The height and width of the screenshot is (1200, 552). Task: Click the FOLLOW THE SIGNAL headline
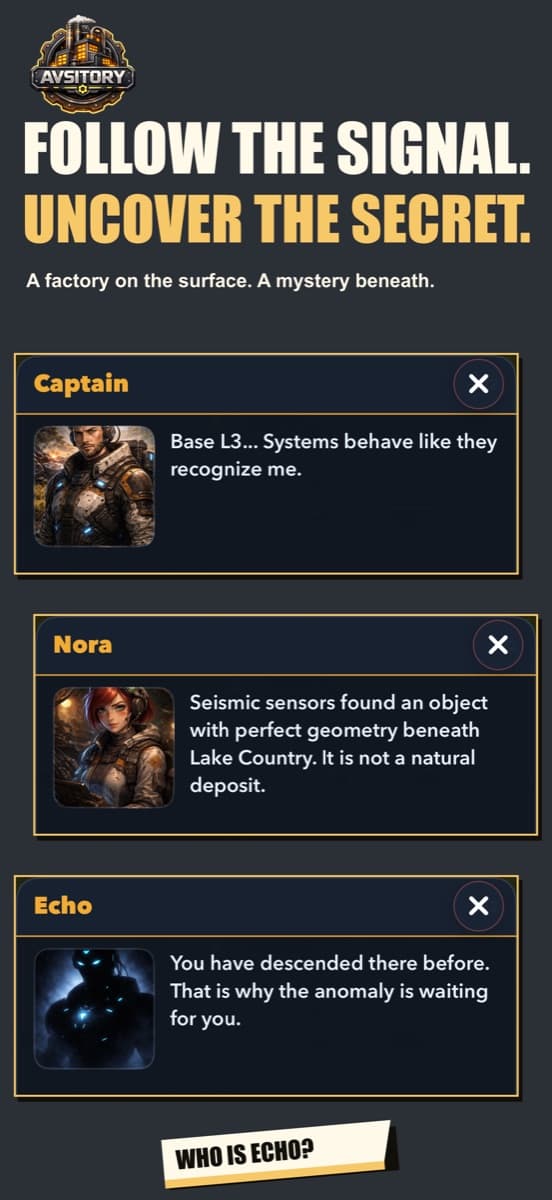276,150
